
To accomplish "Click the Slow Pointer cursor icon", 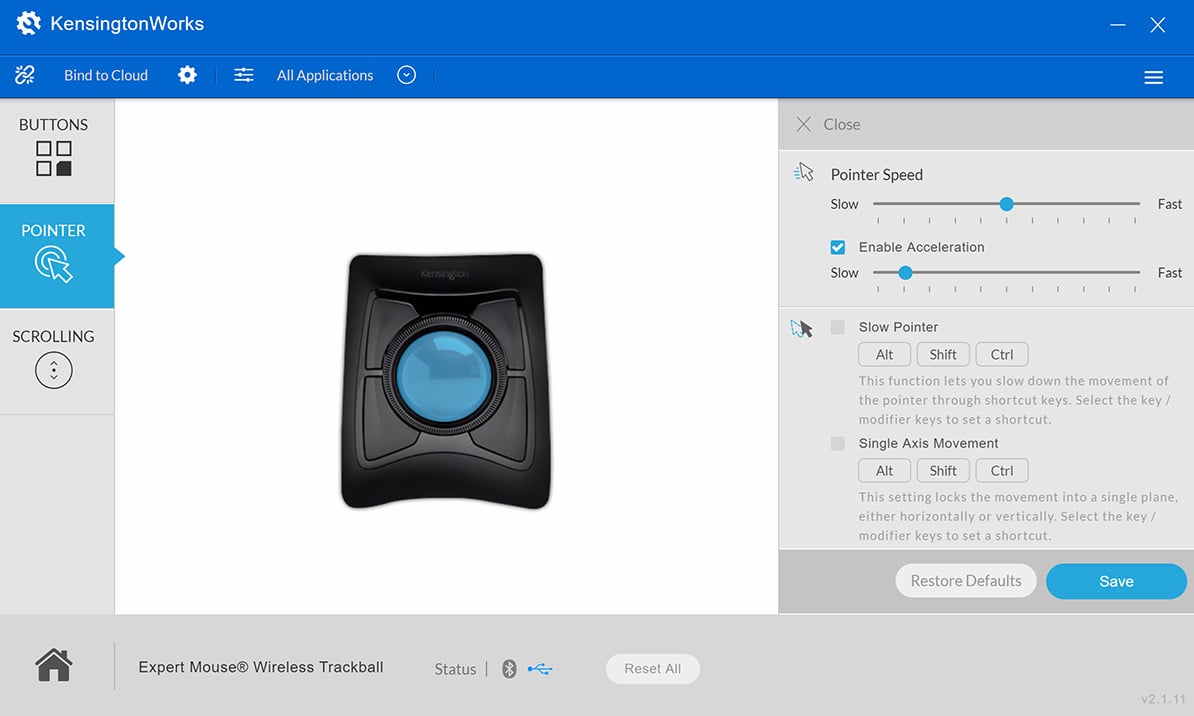I will (x=802, y=328).
